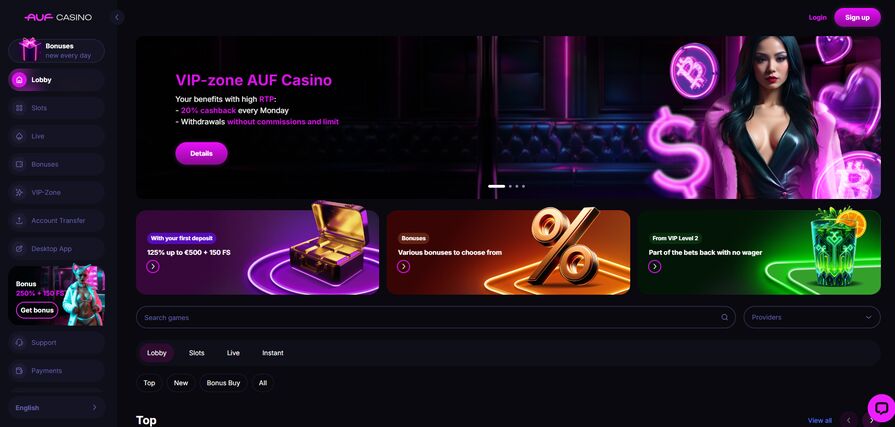Open the Various bonuses arrow icon

(x=404, y=266)
